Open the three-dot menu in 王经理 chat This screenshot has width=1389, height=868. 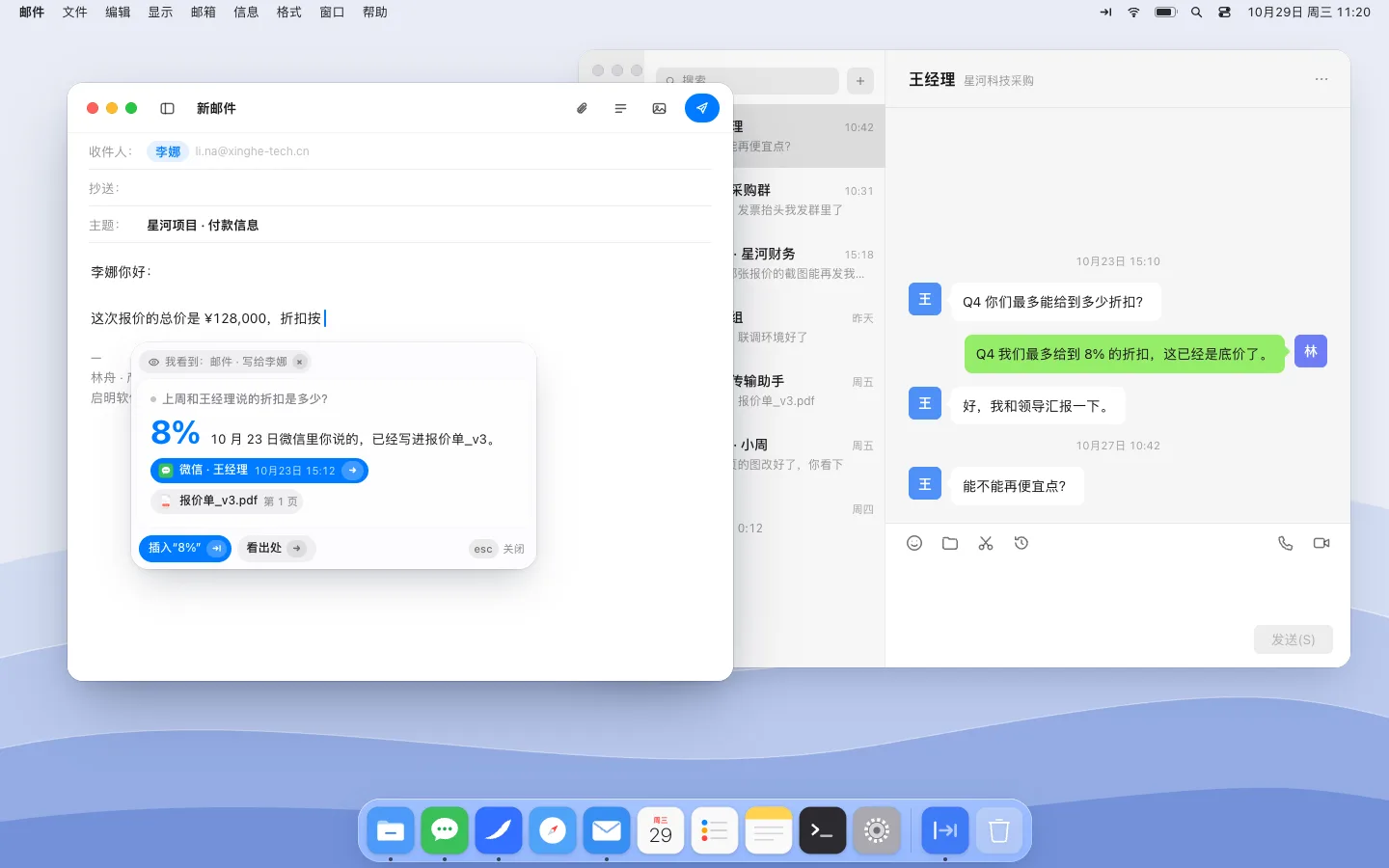tap(1321, 79)
